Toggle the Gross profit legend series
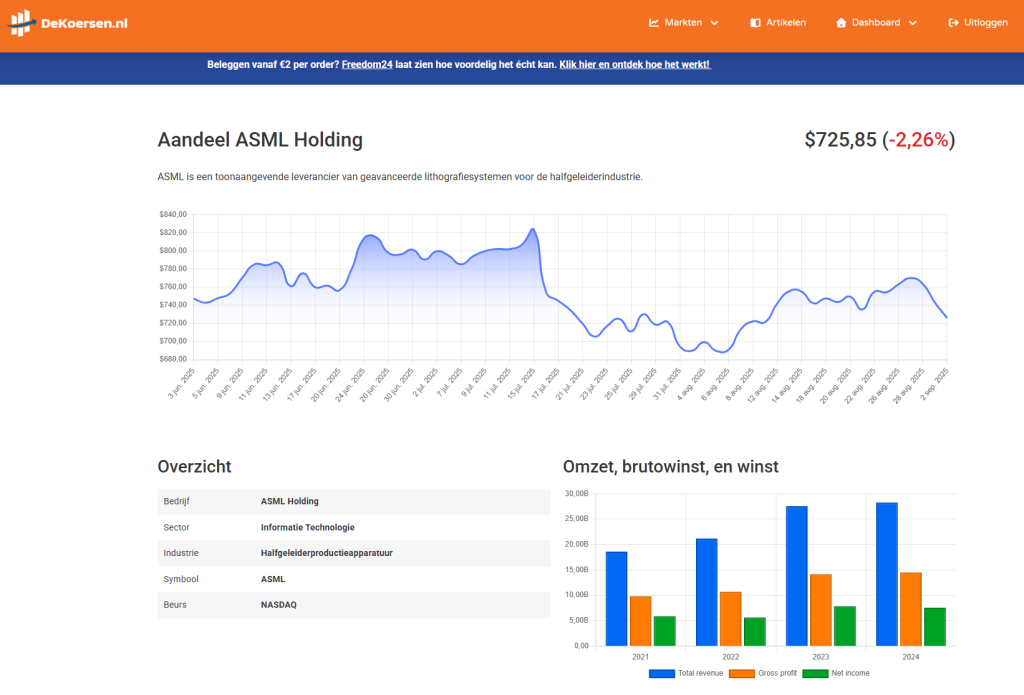 [777, 673]
